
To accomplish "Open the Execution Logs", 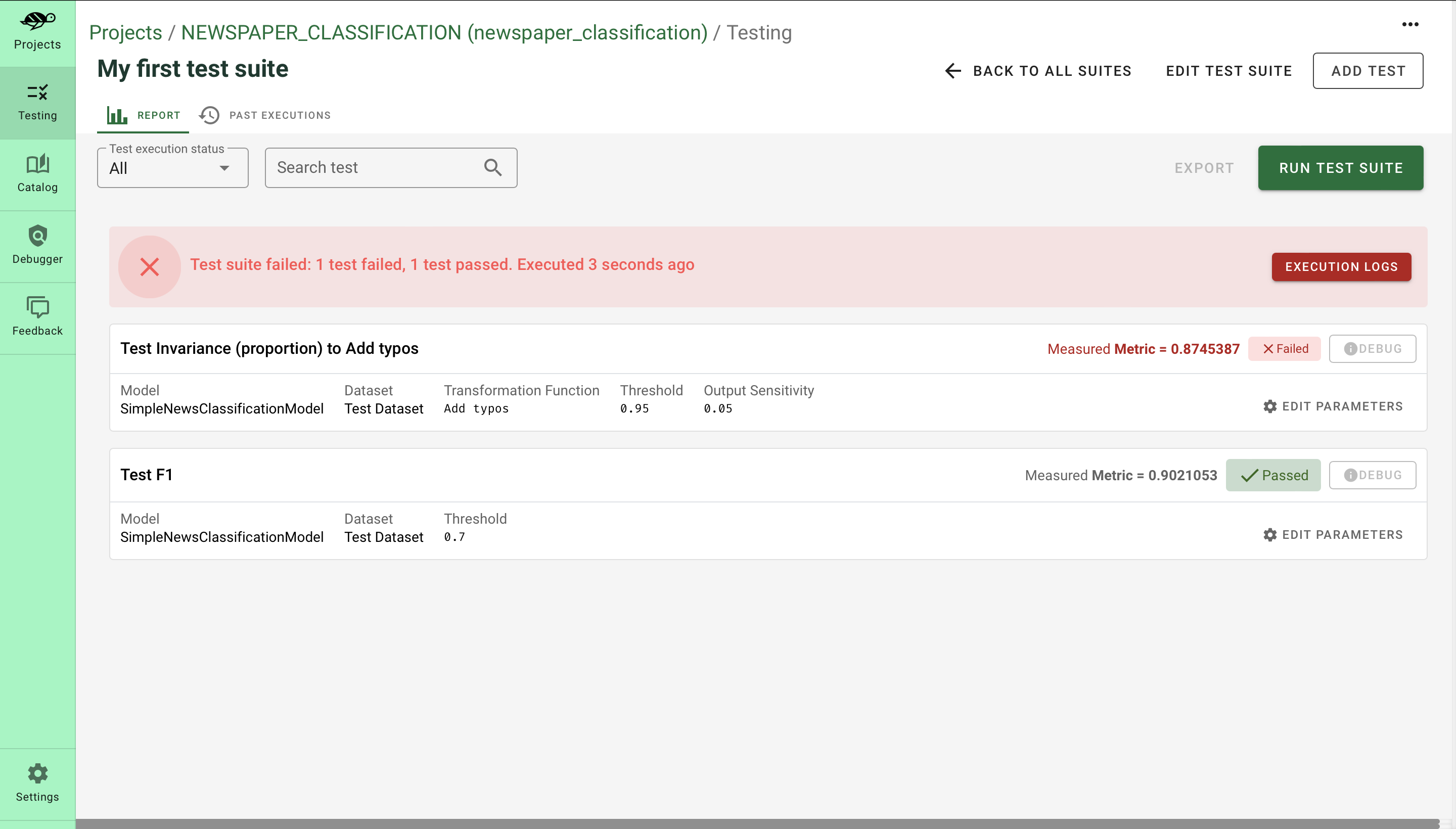I will [x=1341, y=266].
